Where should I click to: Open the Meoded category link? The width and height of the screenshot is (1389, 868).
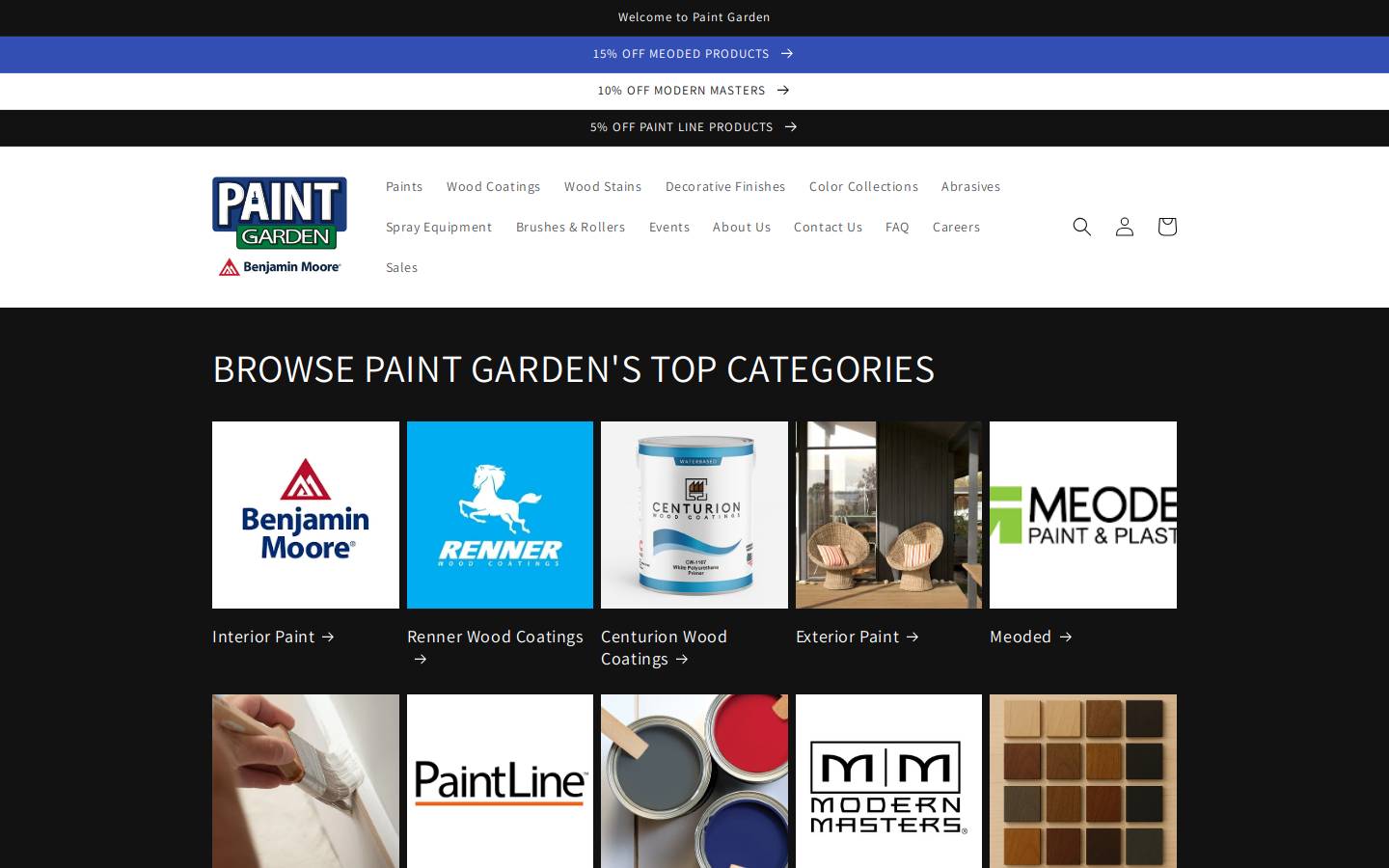pos(1030,637)
